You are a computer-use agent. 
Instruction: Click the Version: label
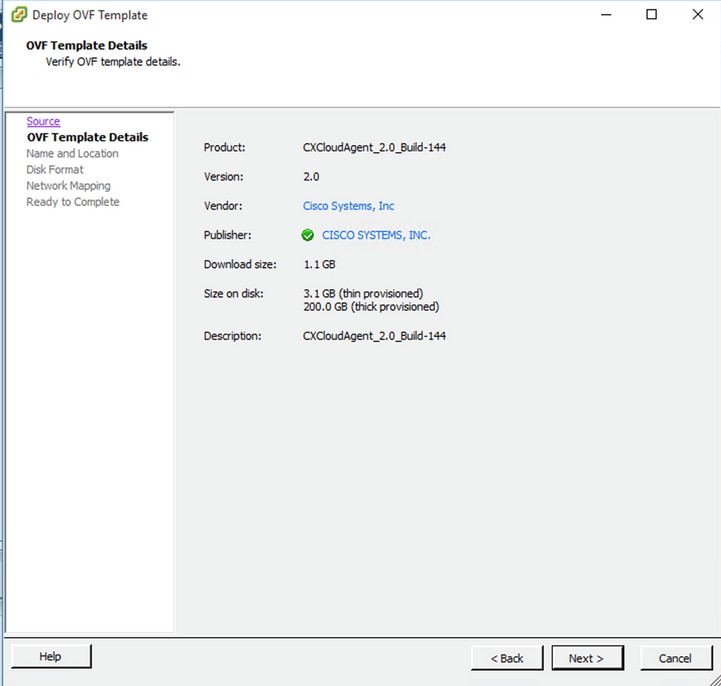pyautogui.click(x=223, y=177)
